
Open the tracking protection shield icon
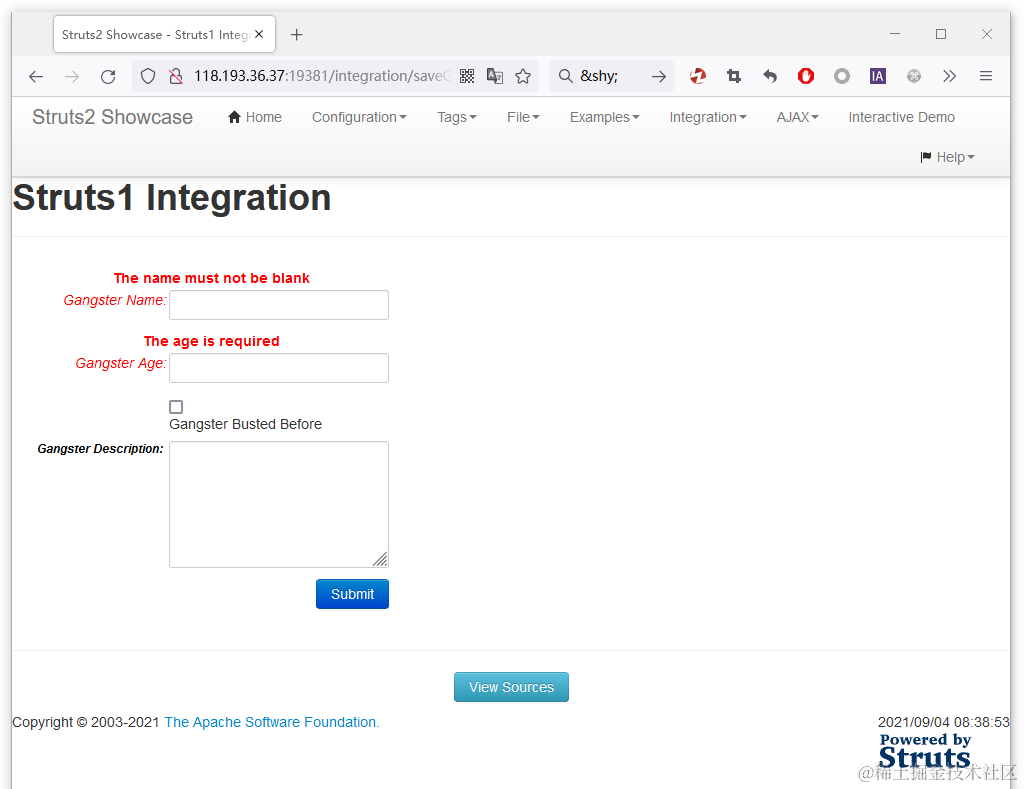[148, 76]
